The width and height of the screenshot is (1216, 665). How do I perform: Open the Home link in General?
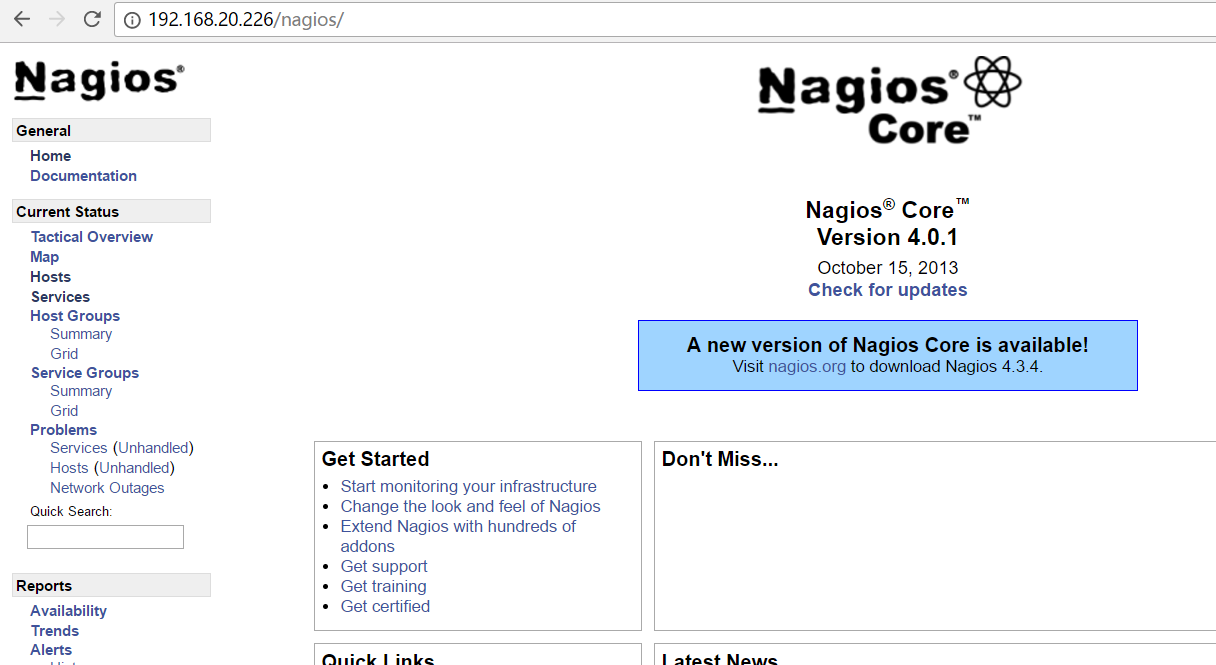(50, 156)
